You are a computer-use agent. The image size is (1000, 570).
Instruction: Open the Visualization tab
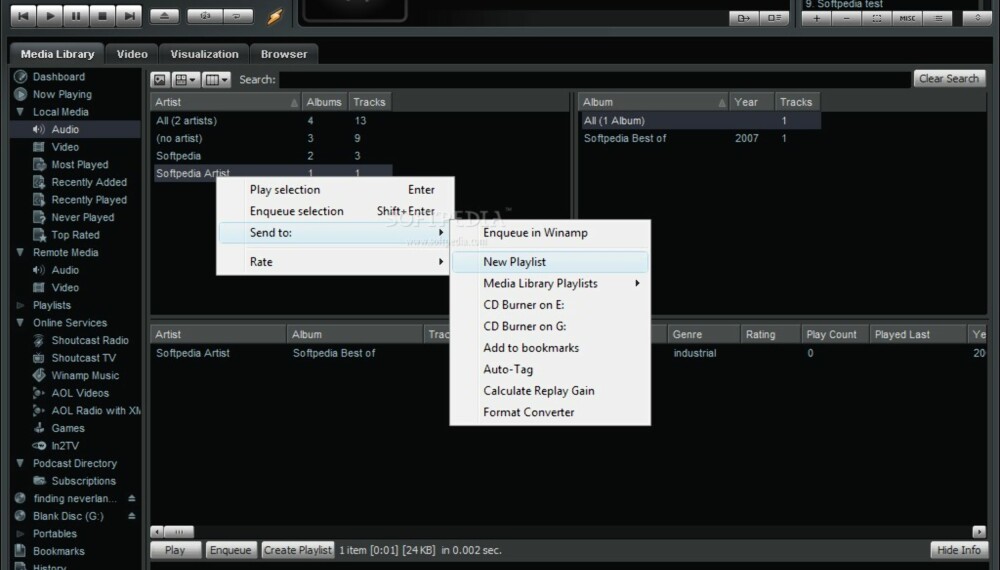204,54
